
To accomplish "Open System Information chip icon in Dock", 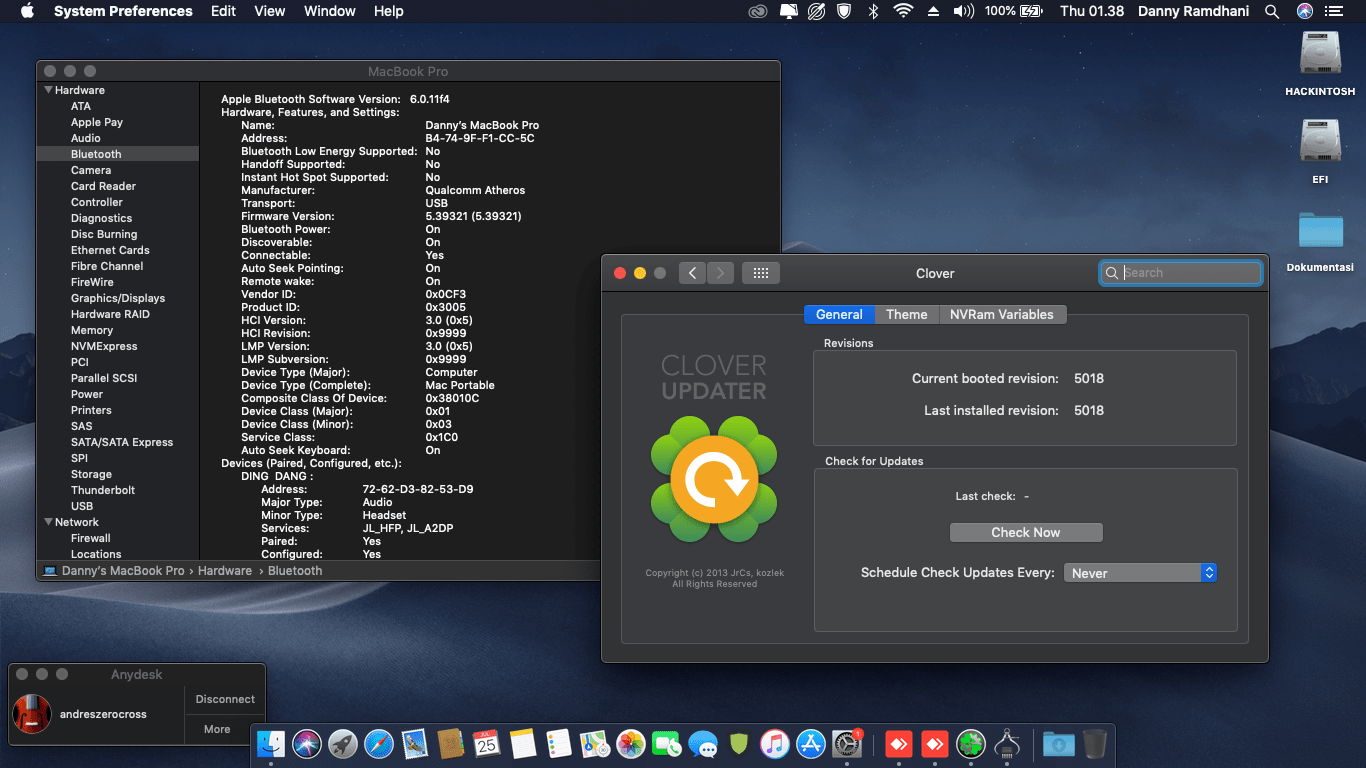I will pyautogui.click(x=1007, y=744).
